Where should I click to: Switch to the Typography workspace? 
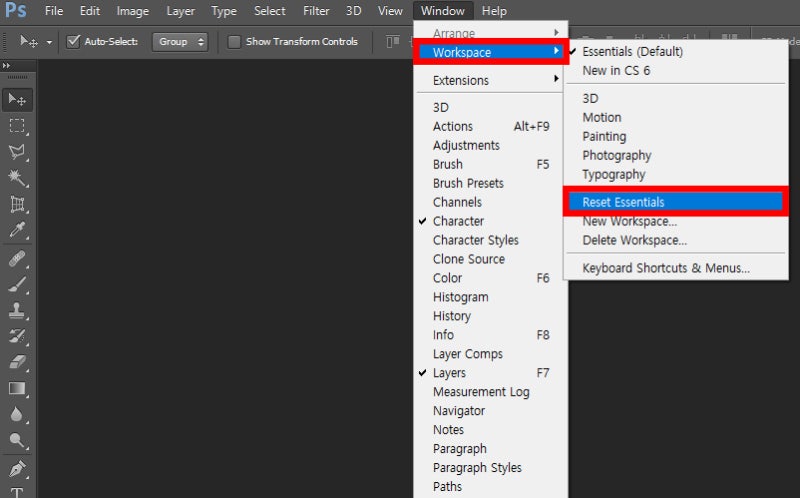676,174
